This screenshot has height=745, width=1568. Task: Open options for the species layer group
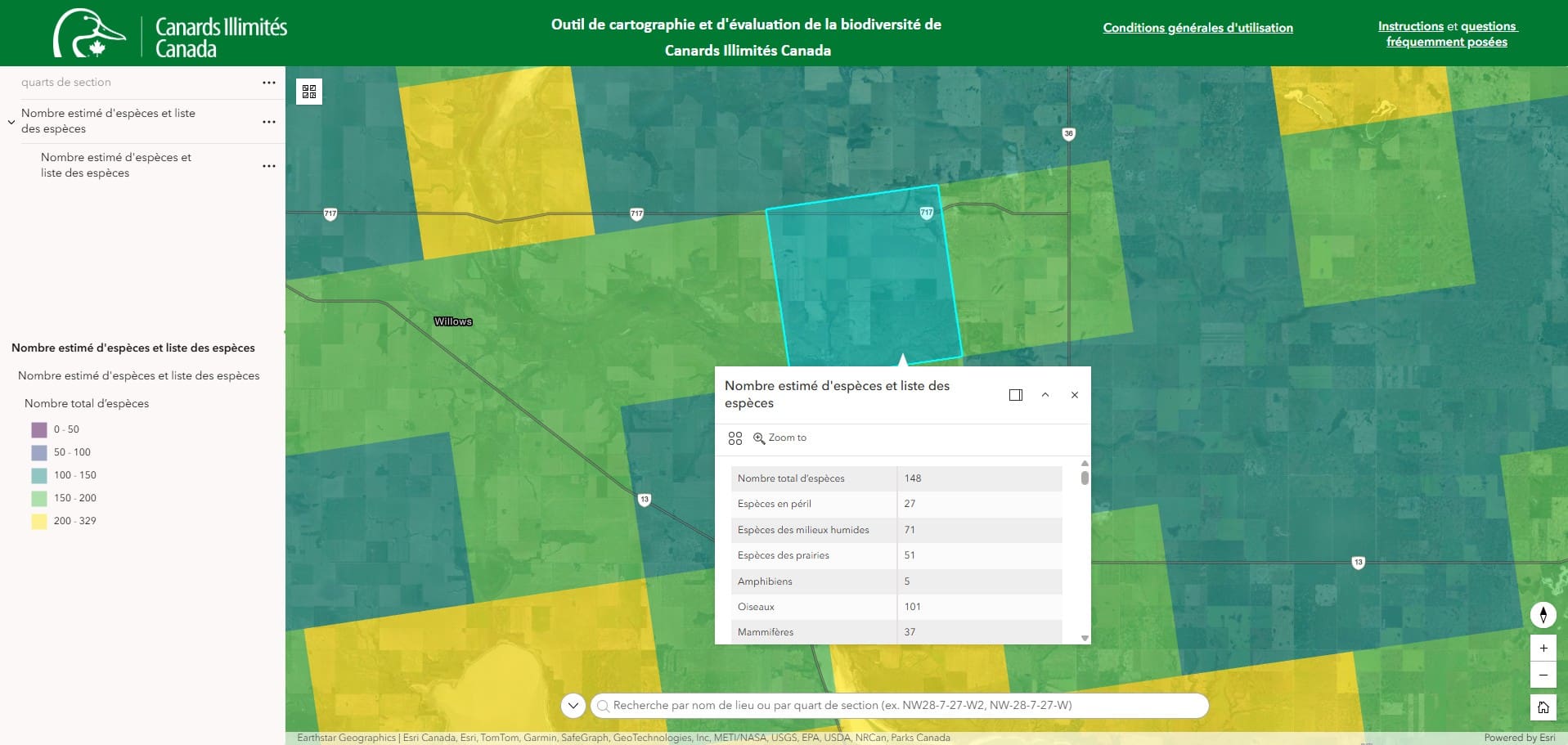(x=269, y=122)
